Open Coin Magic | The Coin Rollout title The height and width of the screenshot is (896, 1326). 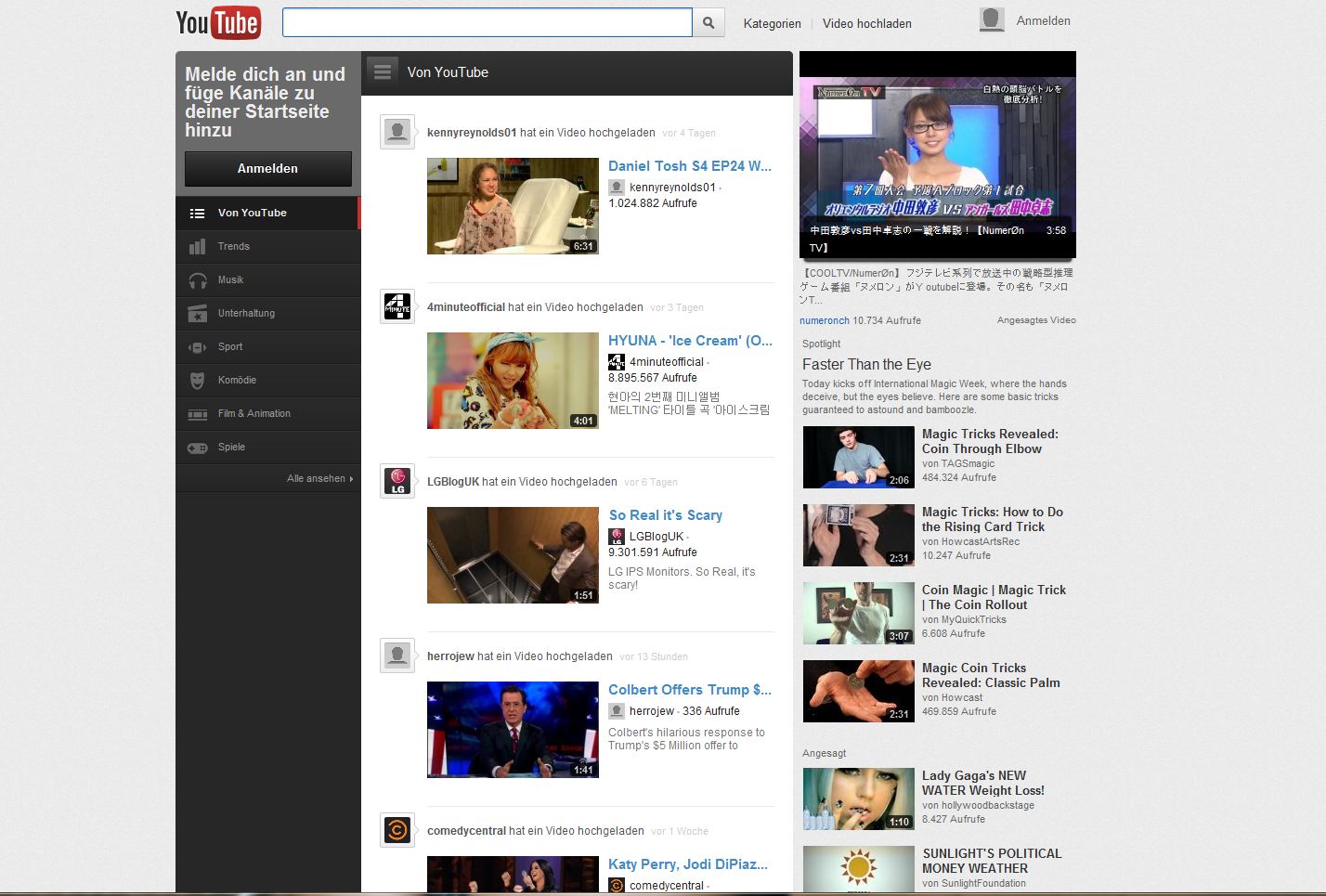(x=994, y=597)
